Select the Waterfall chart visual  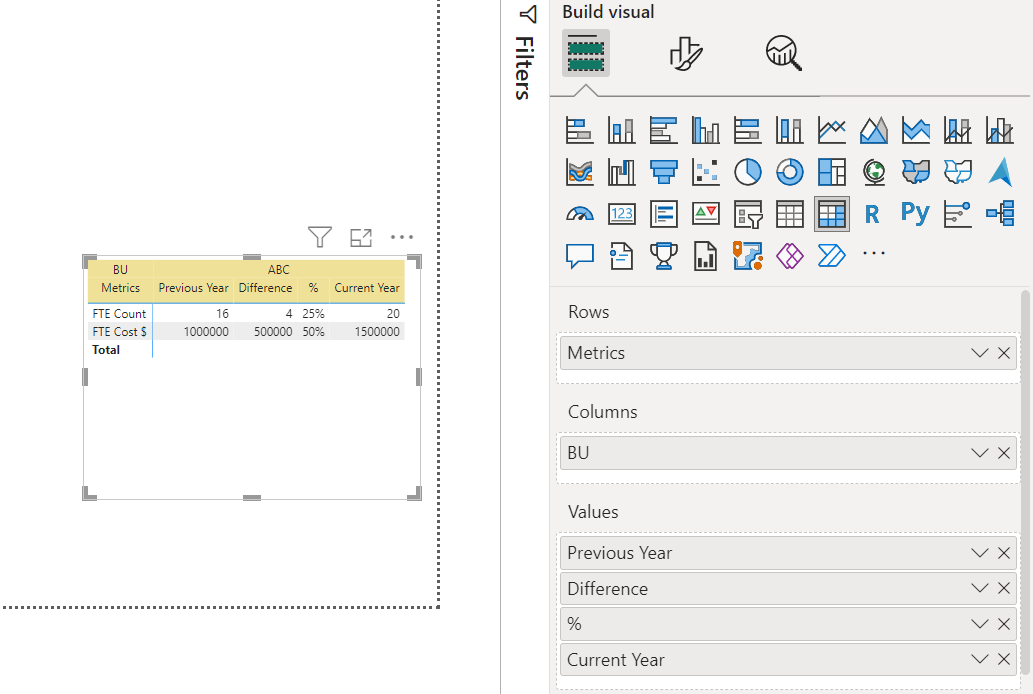tap(621, 172)
